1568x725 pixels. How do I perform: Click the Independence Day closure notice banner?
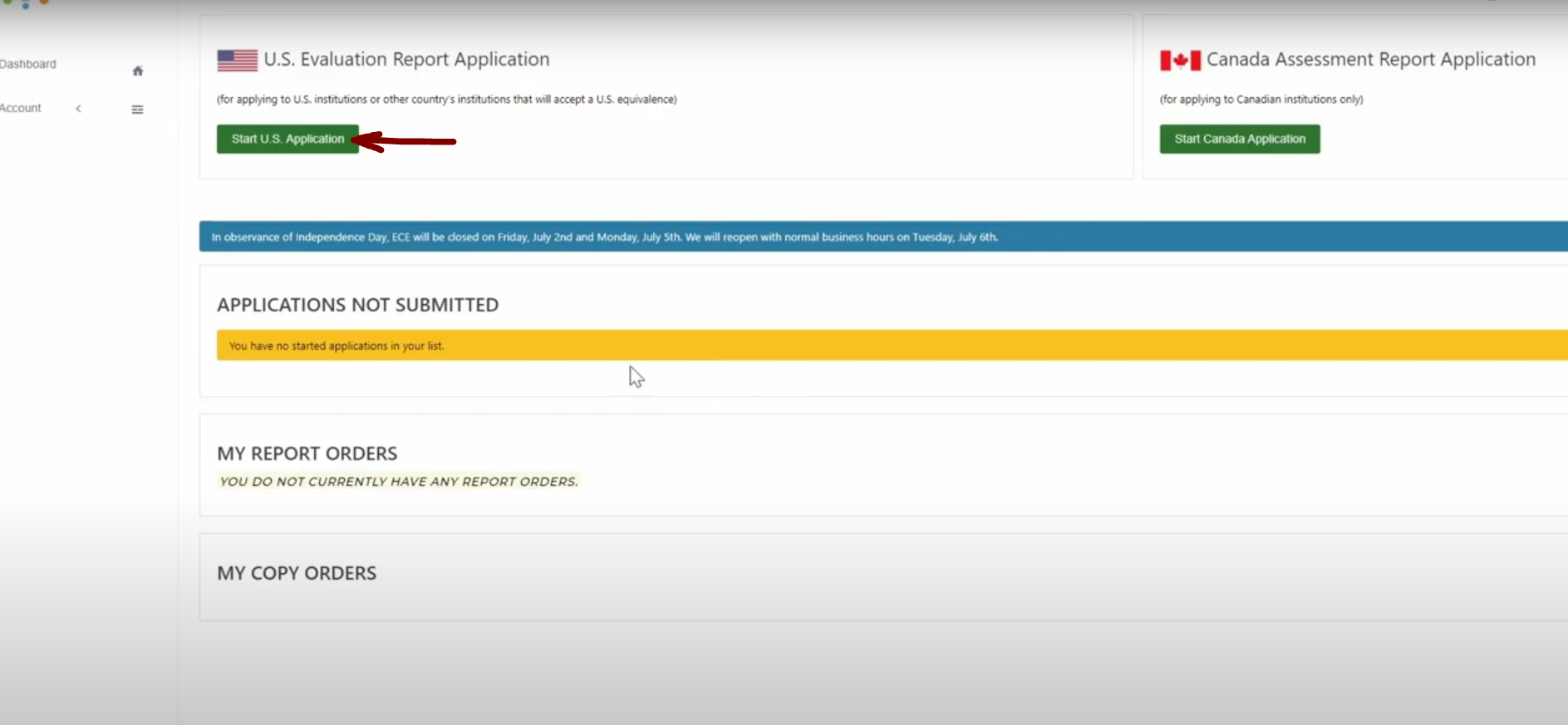tap(883, 237)
